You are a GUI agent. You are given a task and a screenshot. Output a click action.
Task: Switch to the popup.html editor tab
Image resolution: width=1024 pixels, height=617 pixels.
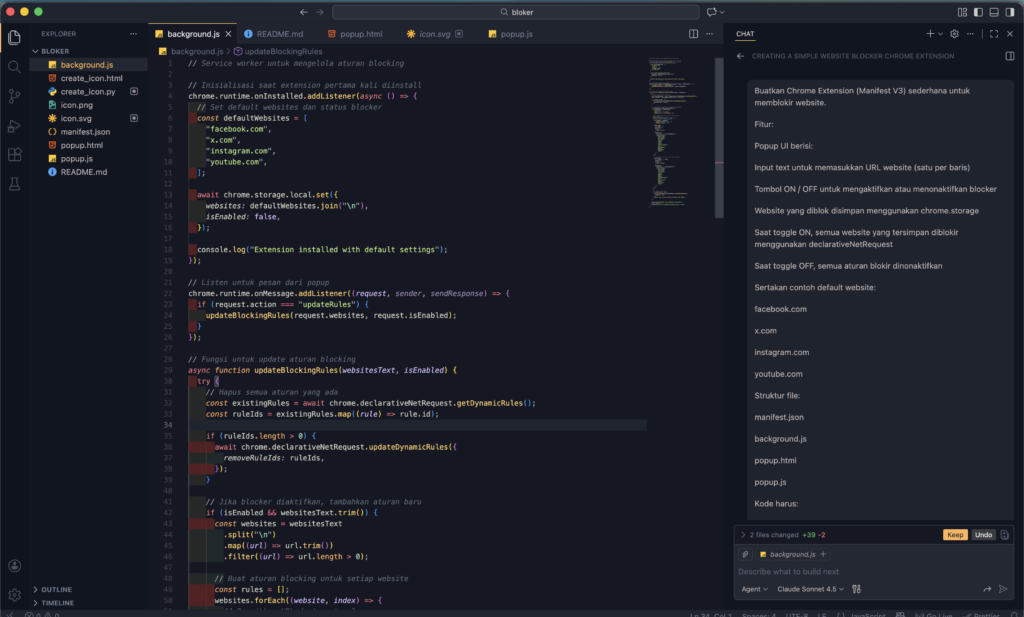click(360, 34)
